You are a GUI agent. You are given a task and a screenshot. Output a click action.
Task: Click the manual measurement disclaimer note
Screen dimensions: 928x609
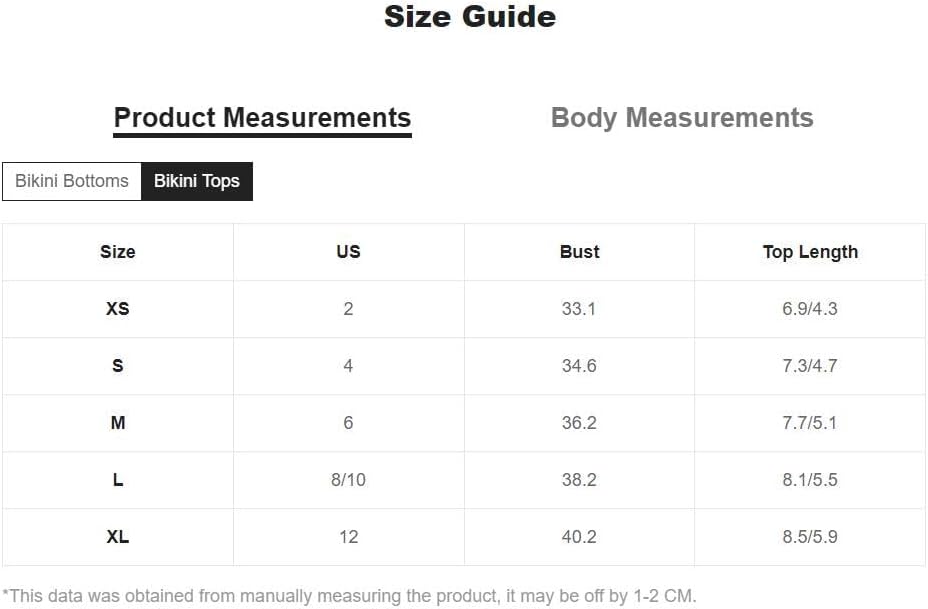click(x=349, y=596)
